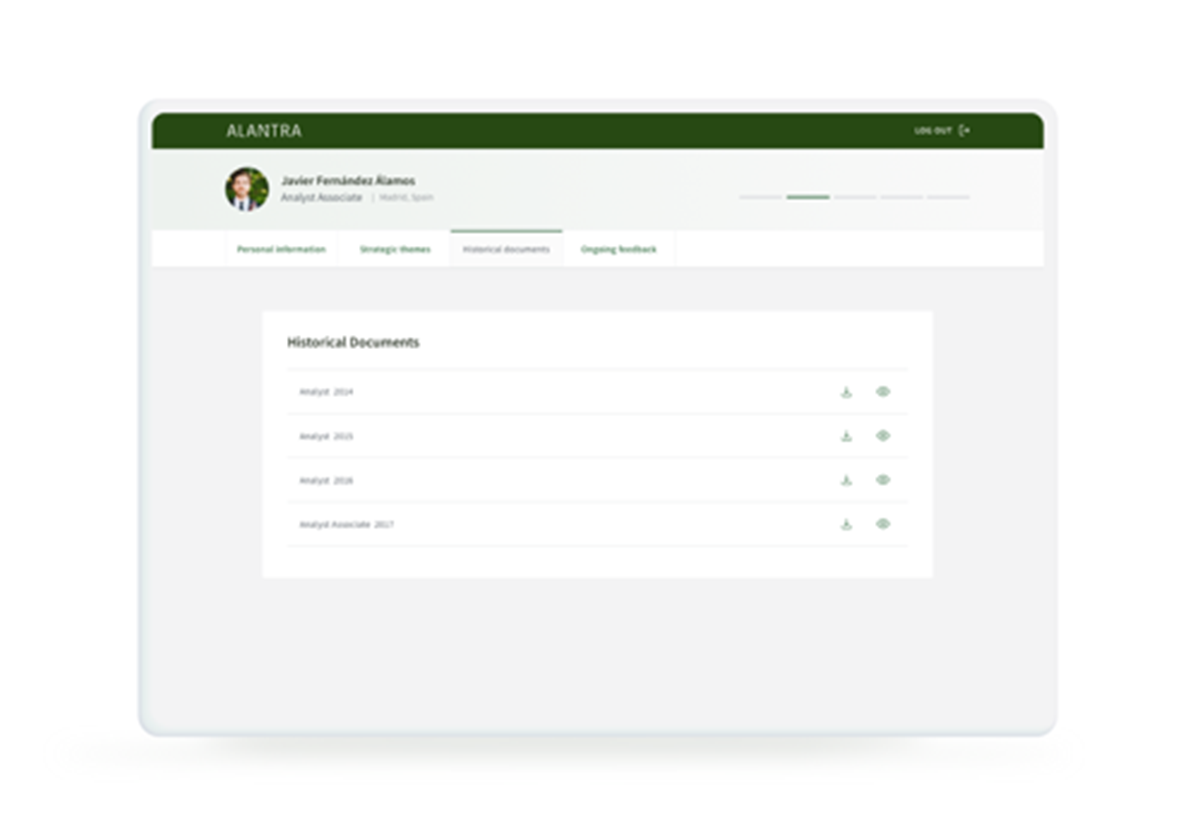This screenshot has height=840, width=1200.
Task: Open the Personal information tab
Action: pyautogui.click(x=281, y=249)
